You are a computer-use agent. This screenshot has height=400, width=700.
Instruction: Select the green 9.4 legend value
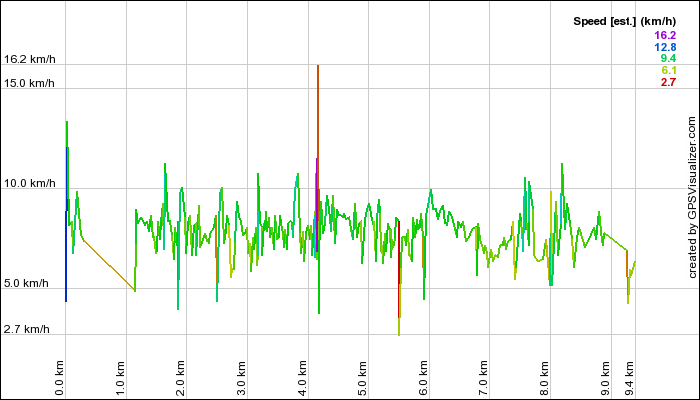[x=668, y=58]
